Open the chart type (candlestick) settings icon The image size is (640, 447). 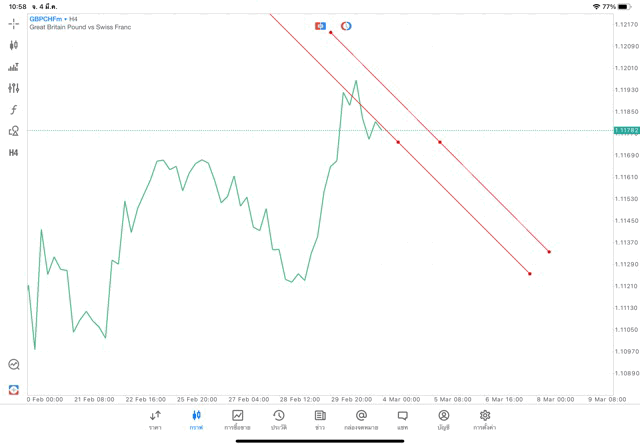[x=14, y=45]
